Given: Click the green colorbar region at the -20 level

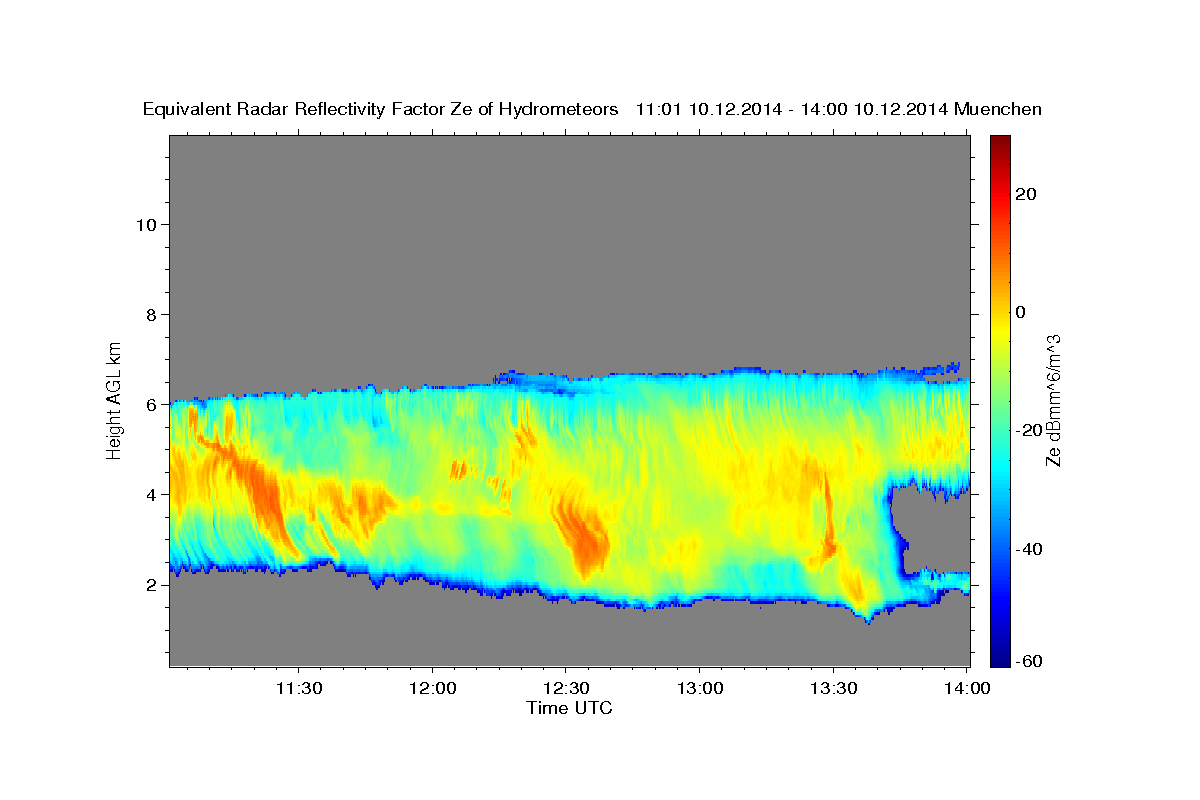Looking at the screenshot, I should [1000, 430].
